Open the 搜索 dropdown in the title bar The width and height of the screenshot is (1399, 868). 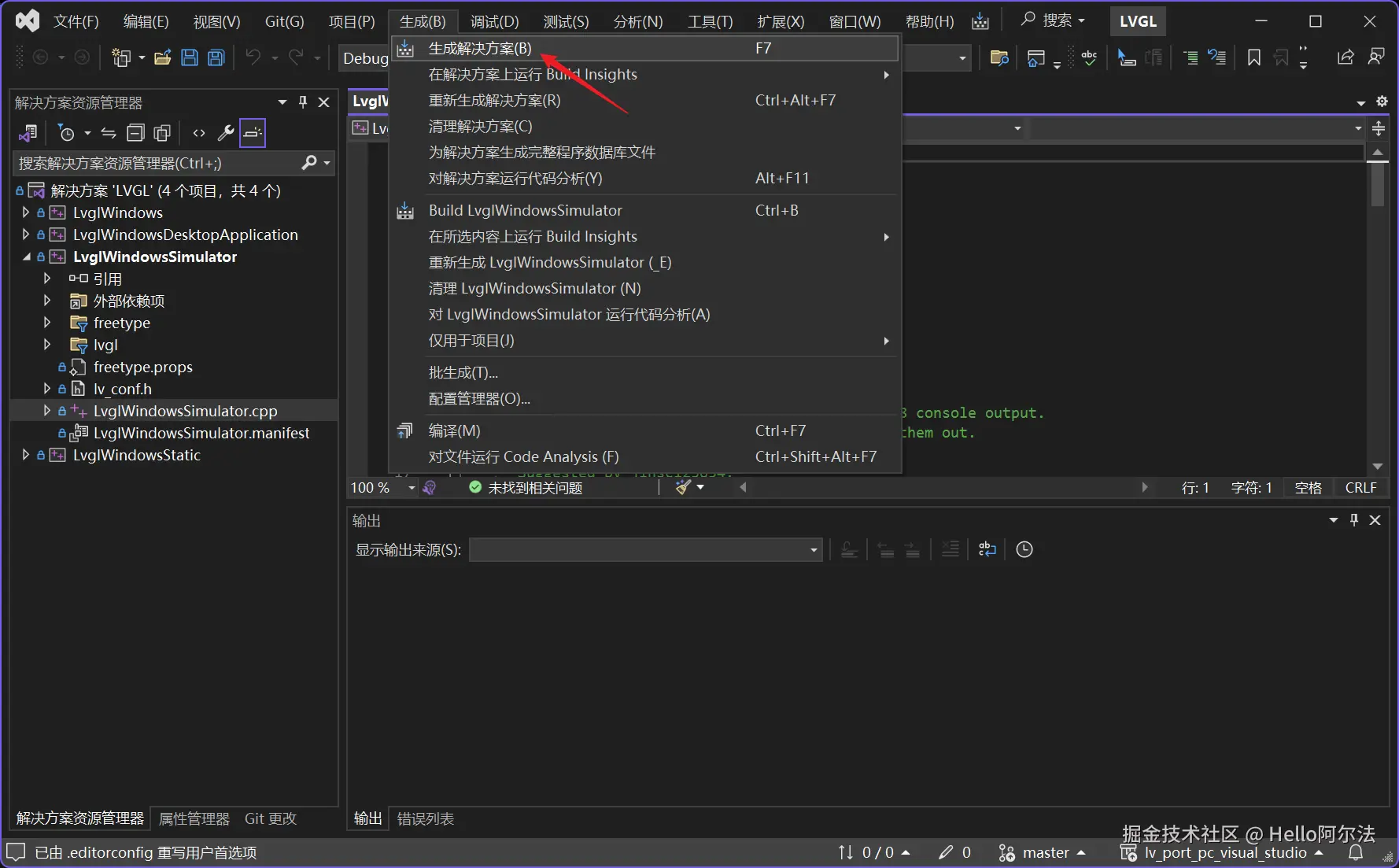point(1054,20)
